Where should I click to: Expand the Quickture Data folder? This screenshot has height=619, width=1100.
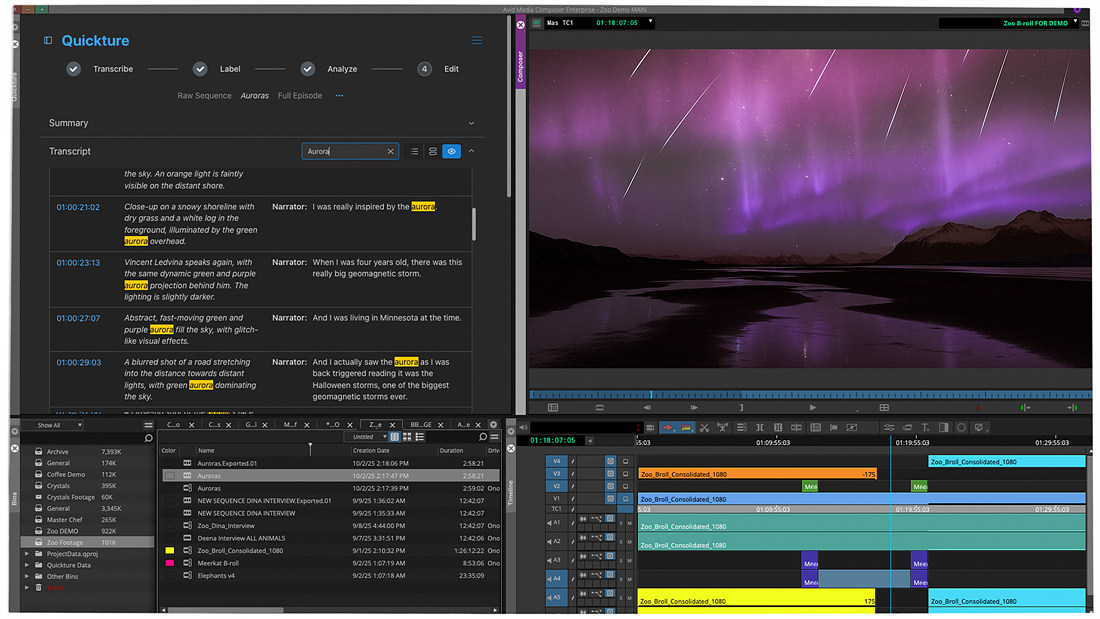27,565
